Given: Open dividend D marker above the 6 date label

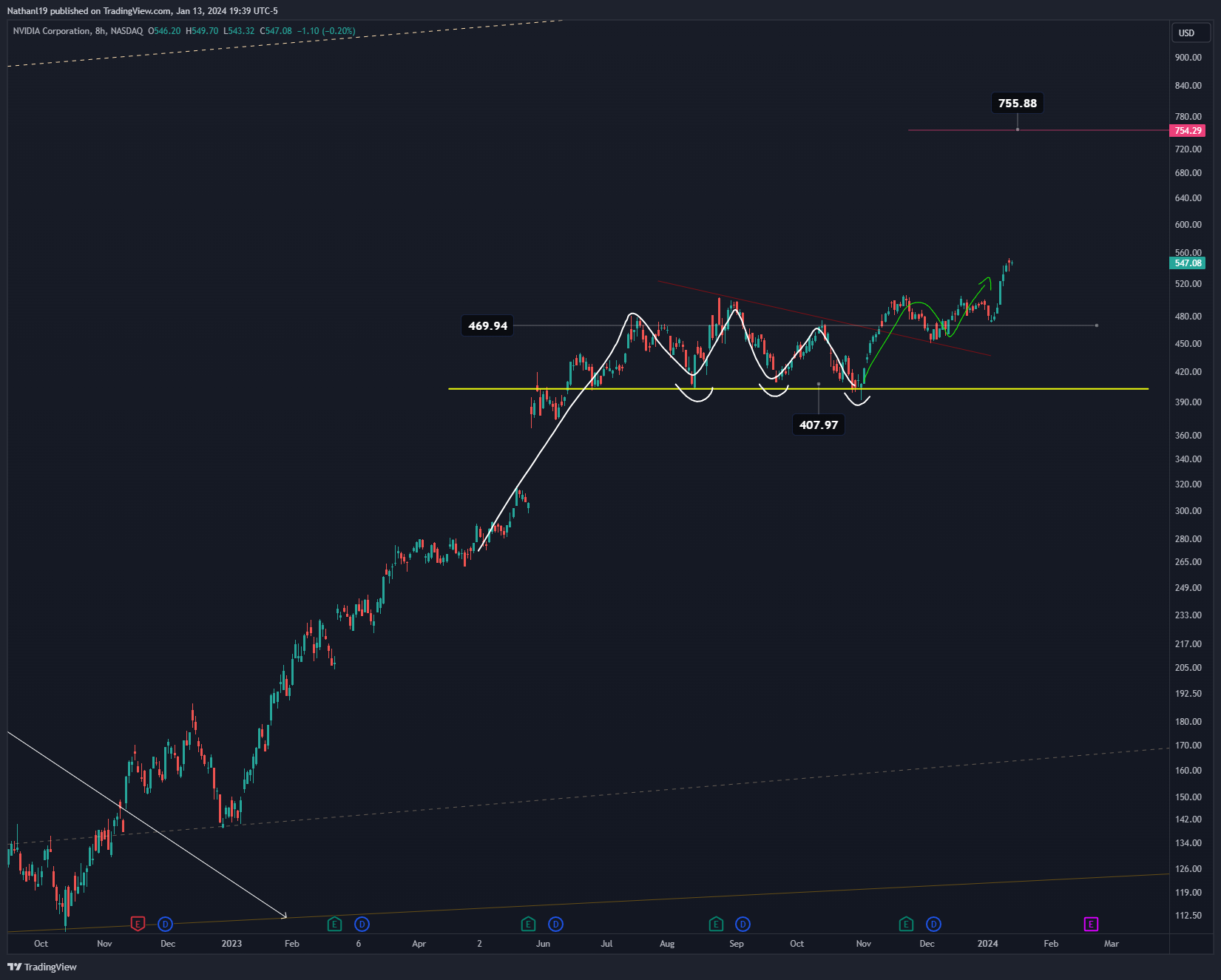Looking at the screenshot, I should tap(362, 924).
